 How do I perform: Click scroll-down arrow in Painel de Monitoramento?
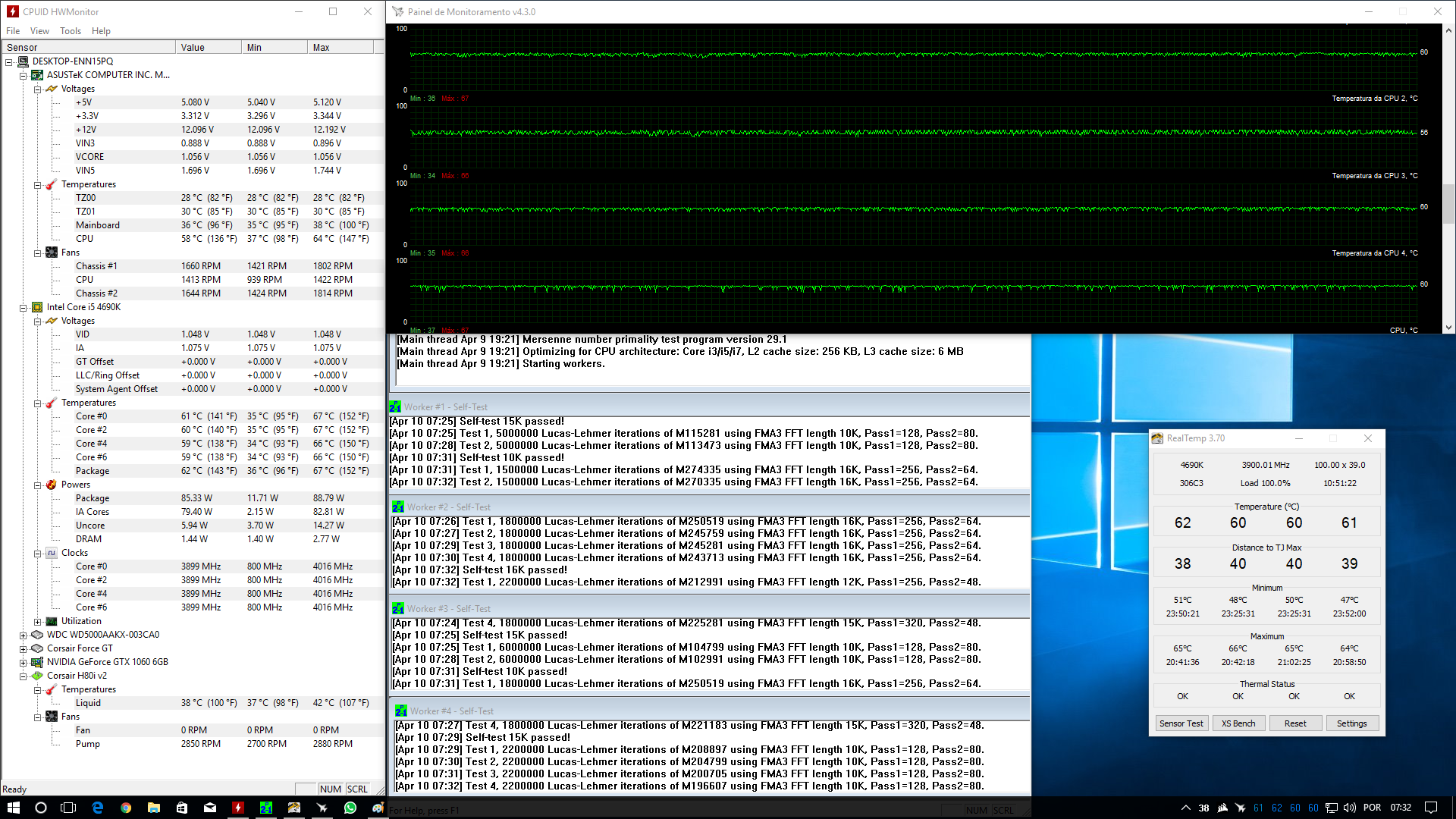pos(1448,328)
